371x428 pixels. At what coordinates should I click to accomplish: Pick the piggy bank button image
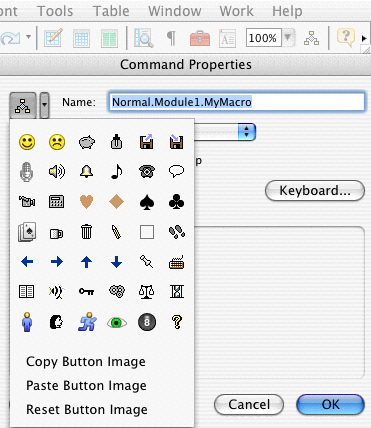point(87,142)
